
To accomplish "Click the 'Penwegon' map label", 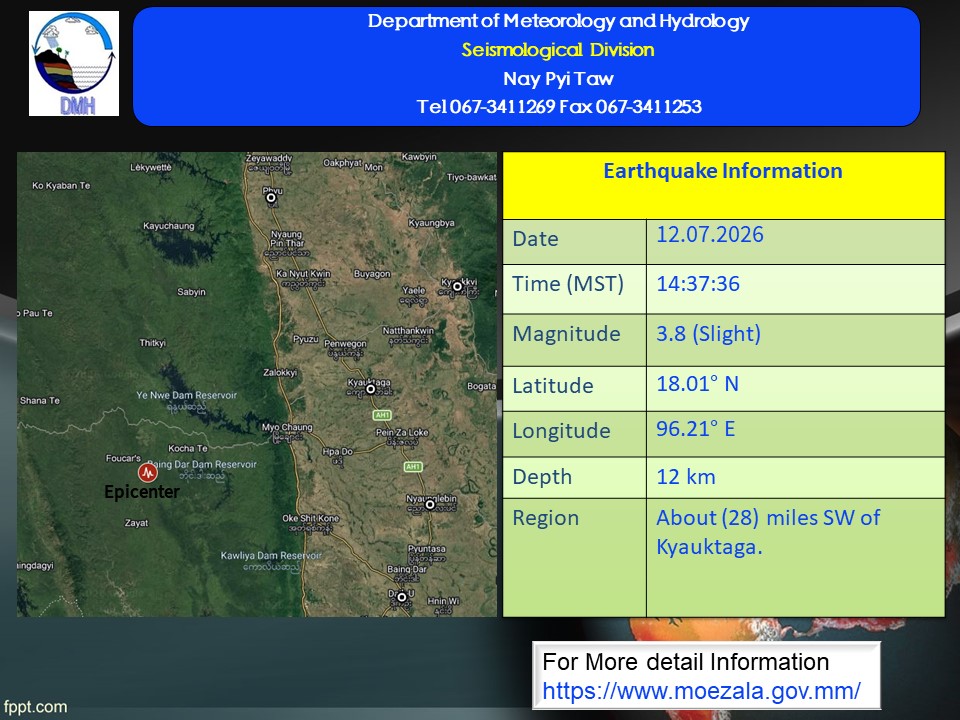I will (345, 343).
